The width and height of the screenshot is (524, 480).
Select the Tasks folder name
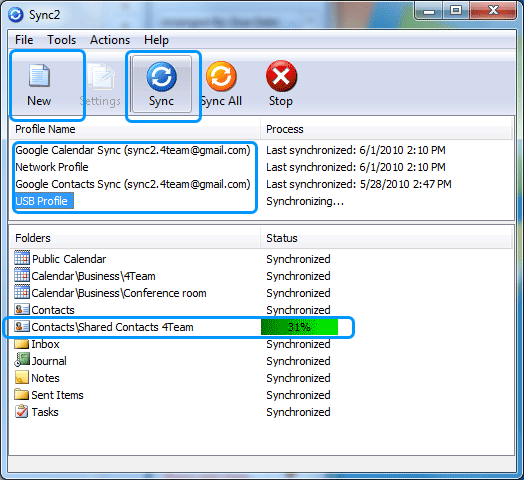(x=45, y=412)
